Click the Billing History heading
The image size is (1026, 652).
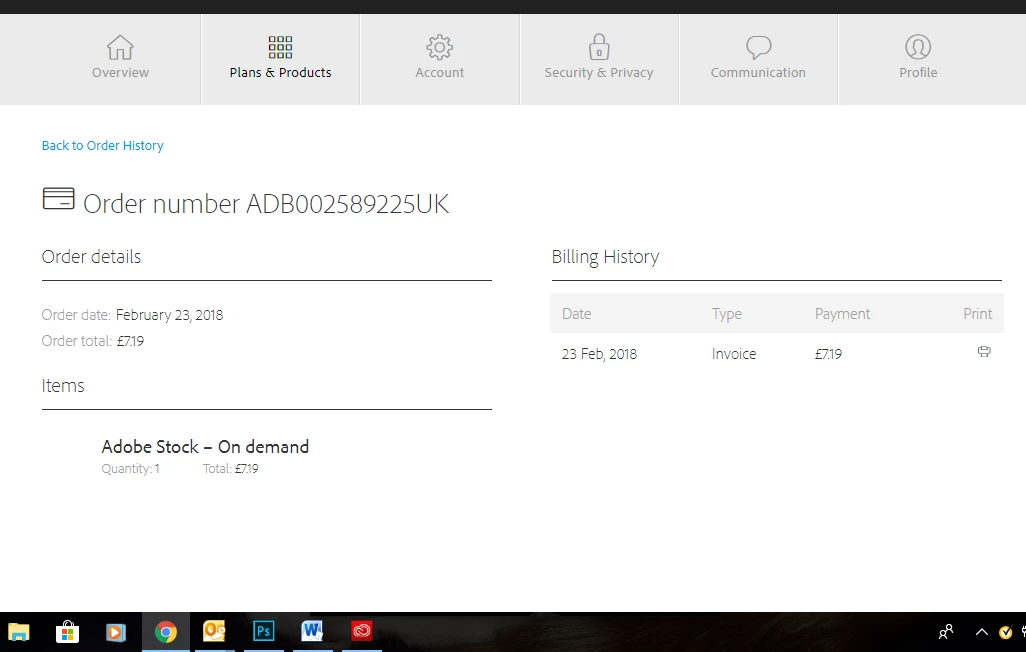(x=605, y=257)
